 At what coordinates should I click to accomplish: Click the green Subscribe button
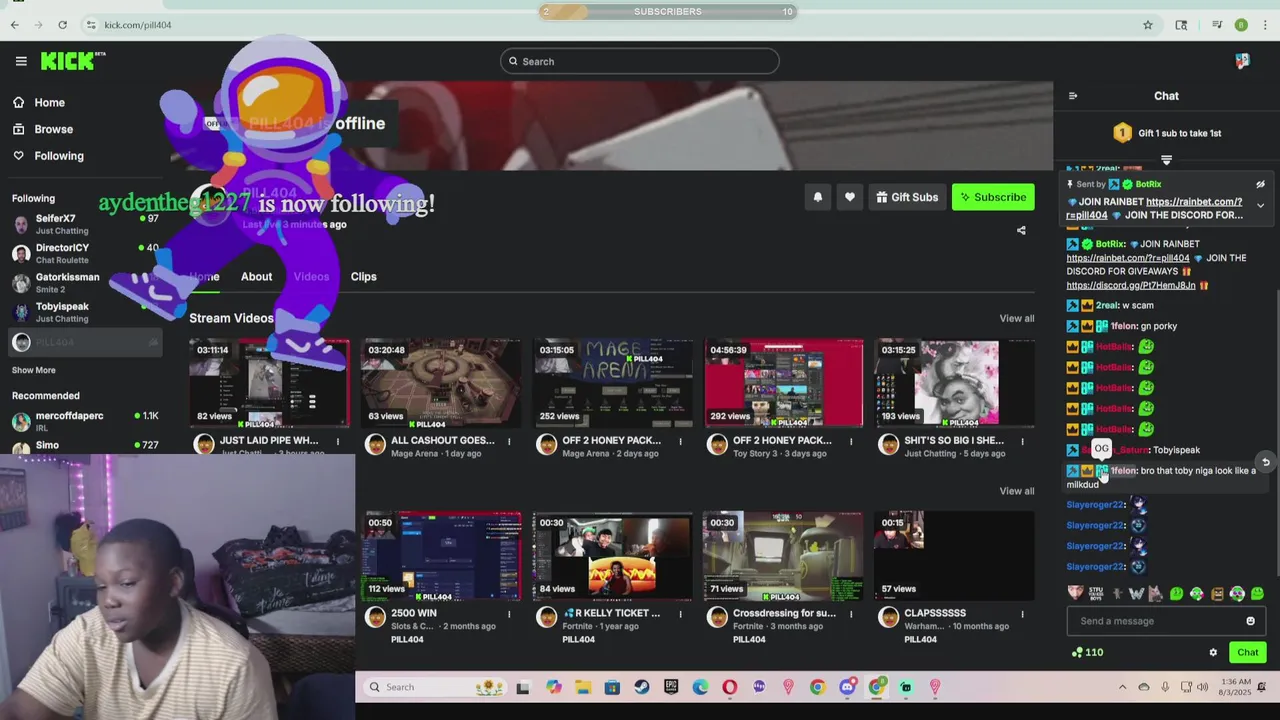coord(993,197)
